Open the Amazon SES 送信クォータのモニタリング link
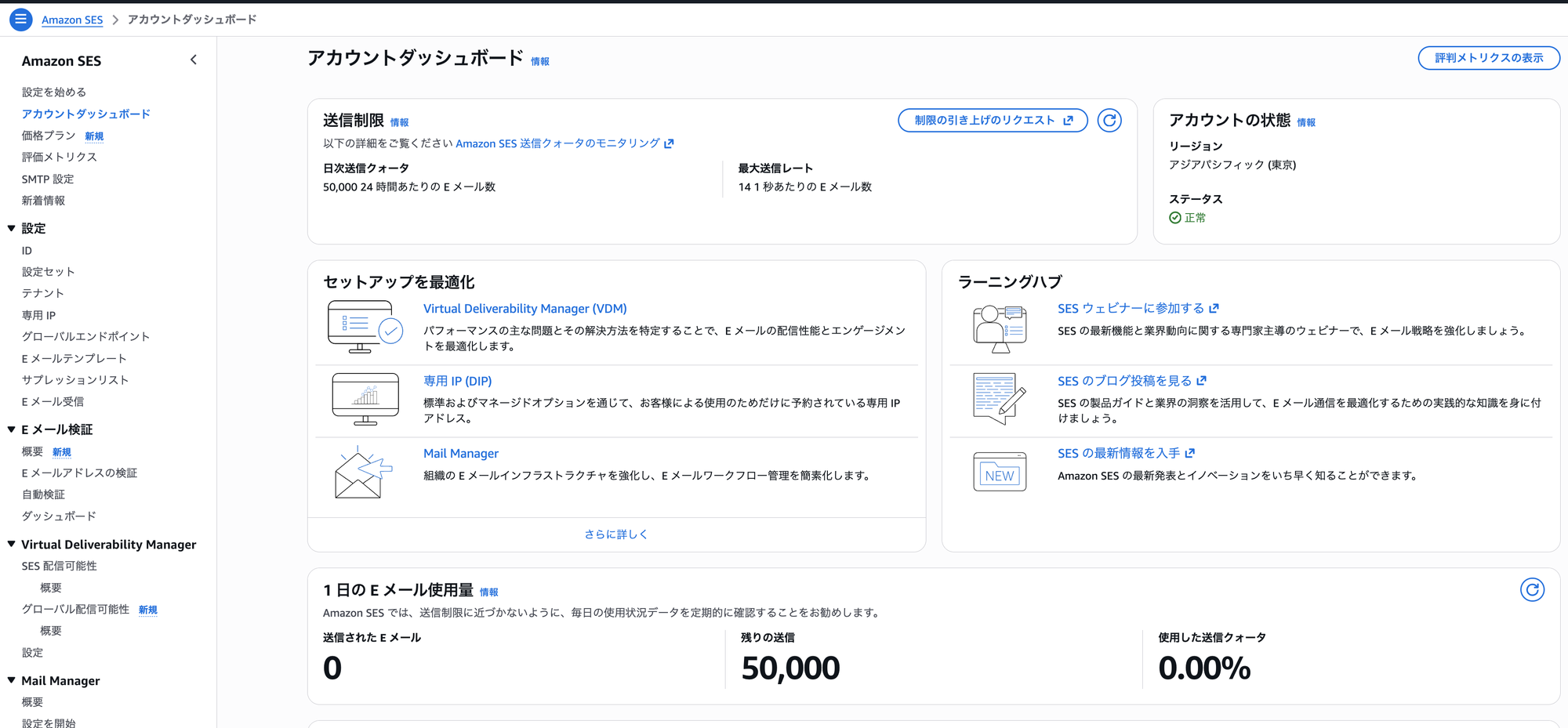Viewport: 1568px width, 728px height. [564, 143]
